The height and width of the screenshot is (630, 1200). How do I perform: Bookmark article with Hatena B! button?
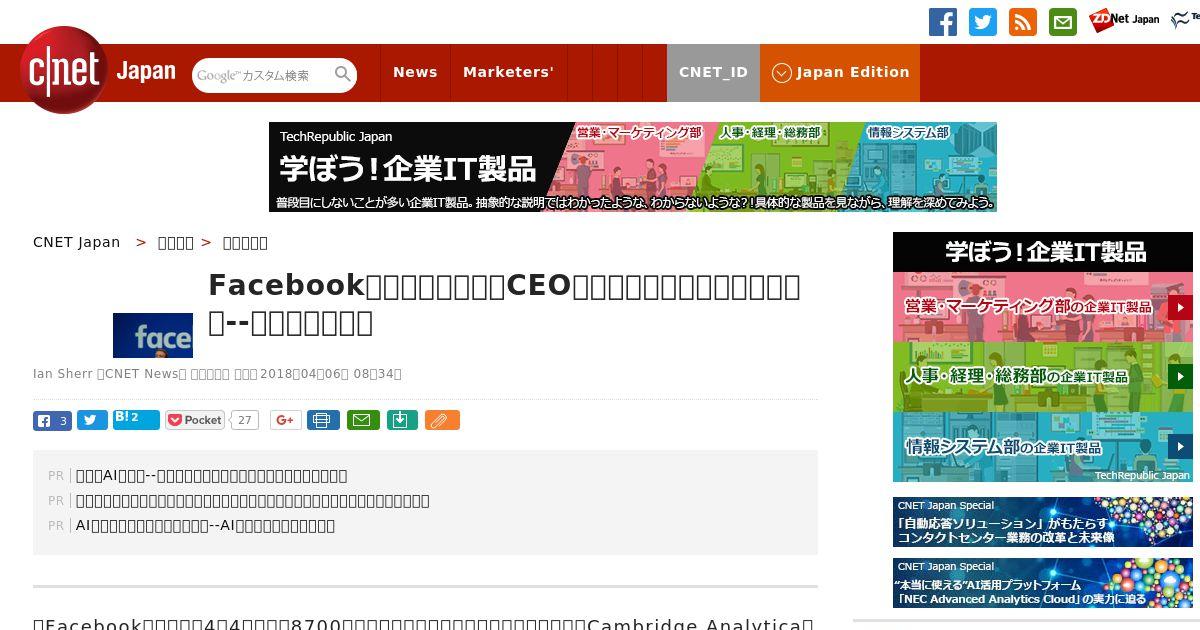click(x=136, y=420)
